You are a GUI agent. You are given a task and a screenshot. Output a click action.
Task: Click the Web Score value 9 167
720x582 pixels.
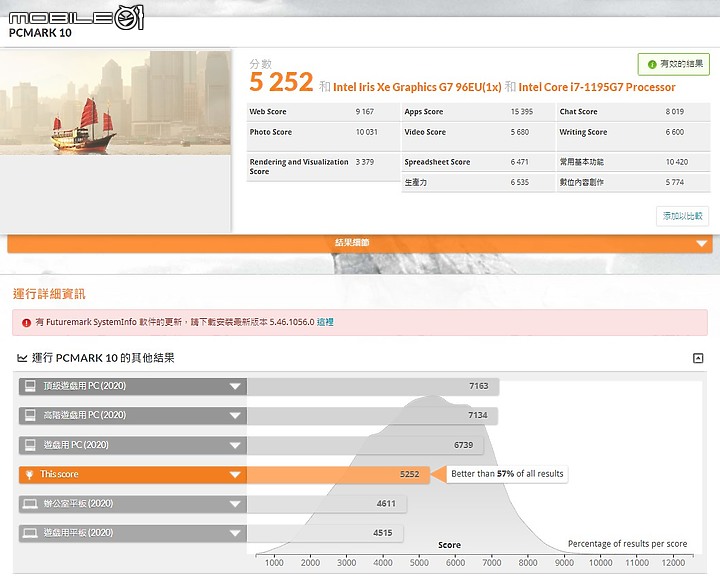[365, 112]
